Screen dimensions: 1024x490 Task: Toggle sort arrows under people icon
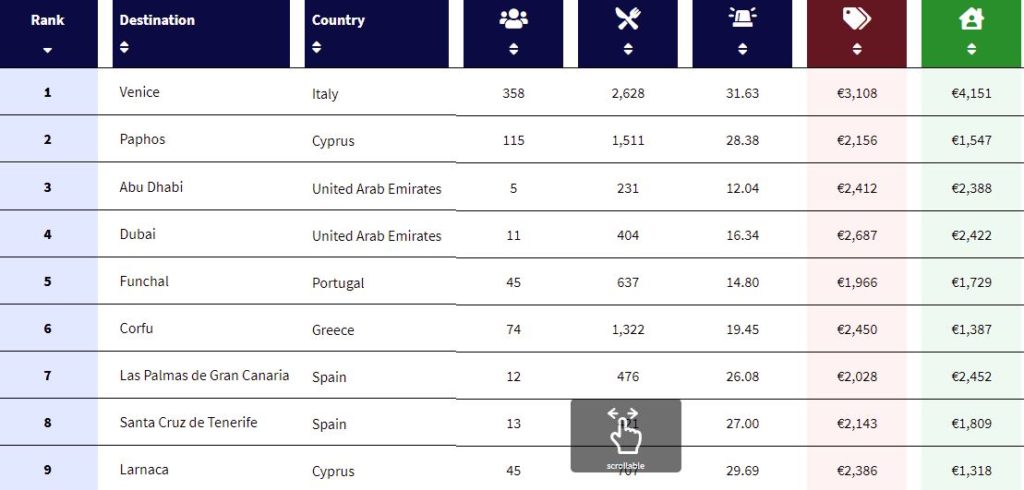pyautogui.click(x=513, y=49)
